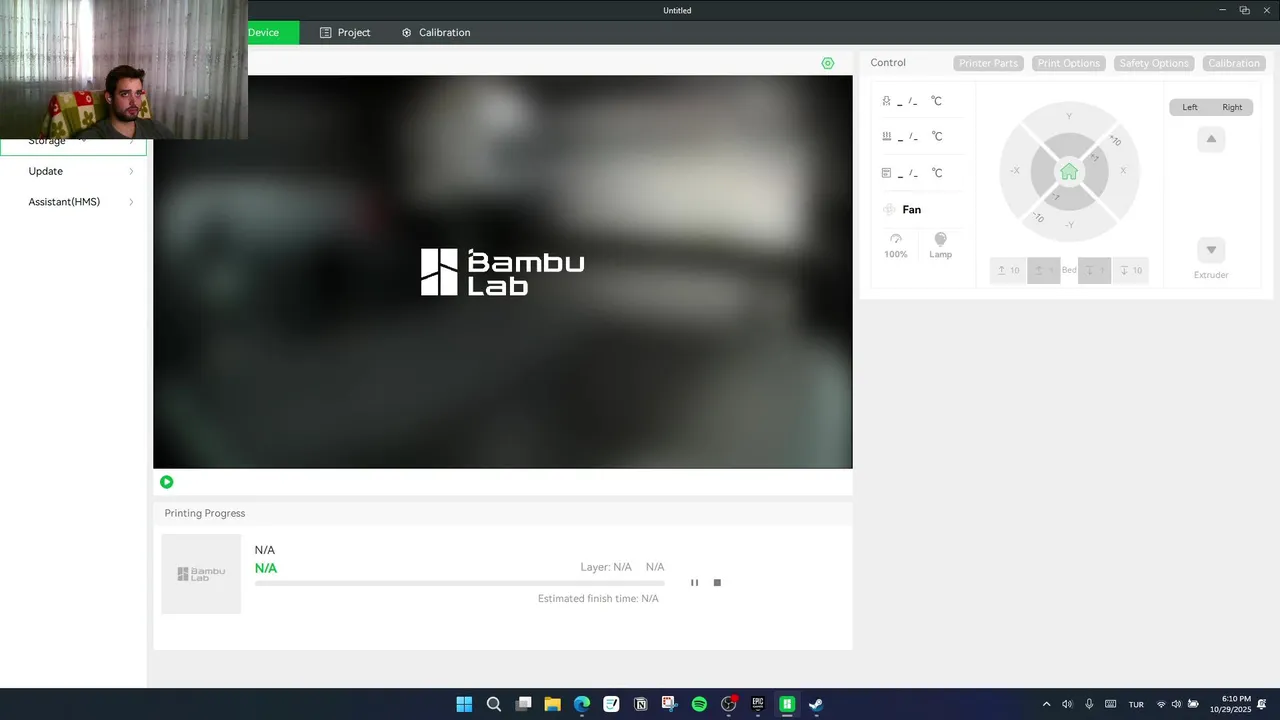This screenshot has height=720, width=1280.
Task: Move the toolhead in the Y direction
Action: click(1069, 117)
